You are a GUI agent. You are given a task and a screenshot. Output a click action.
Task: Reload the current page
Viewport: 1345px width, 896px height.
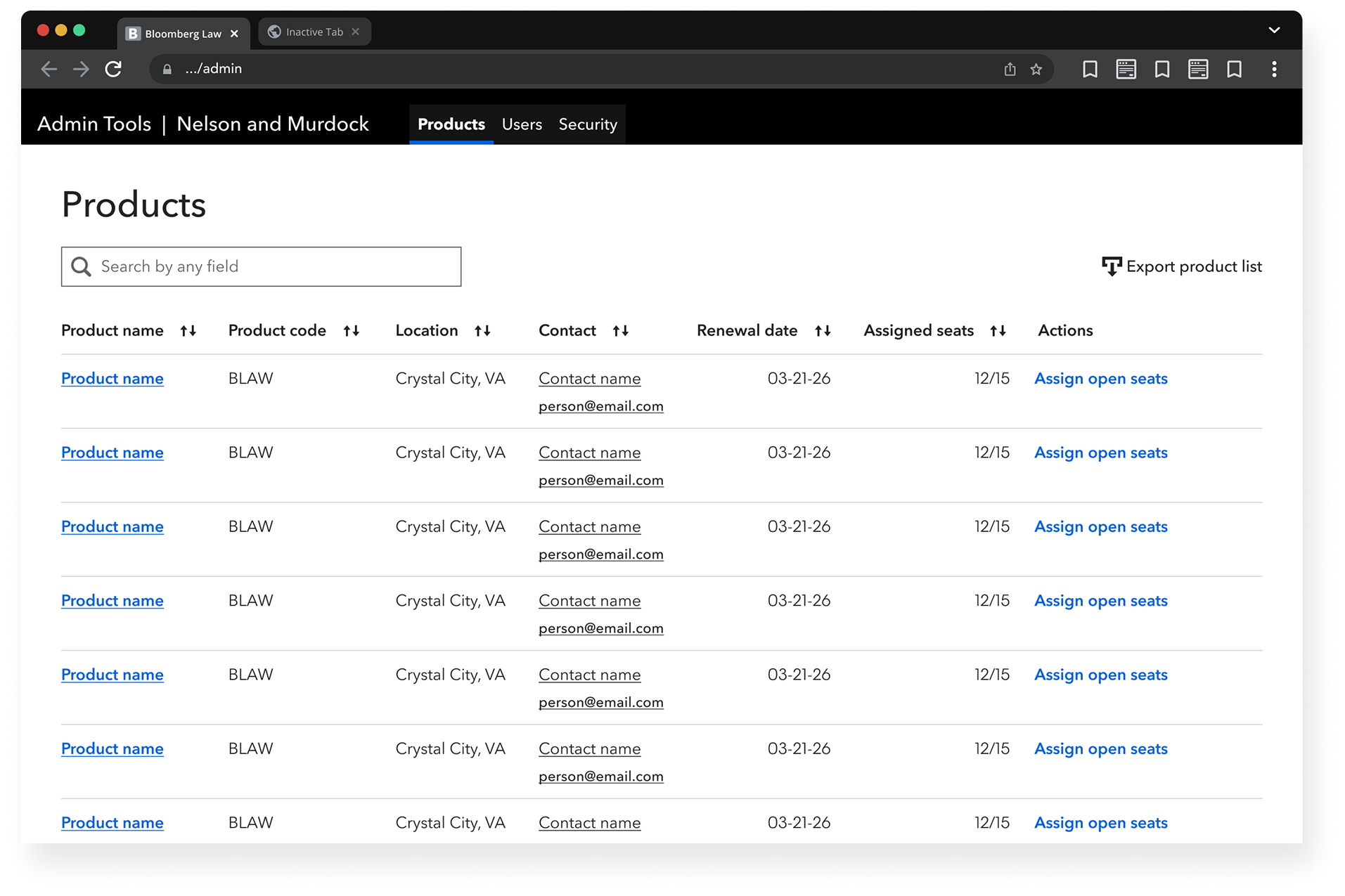pos(113,69)
